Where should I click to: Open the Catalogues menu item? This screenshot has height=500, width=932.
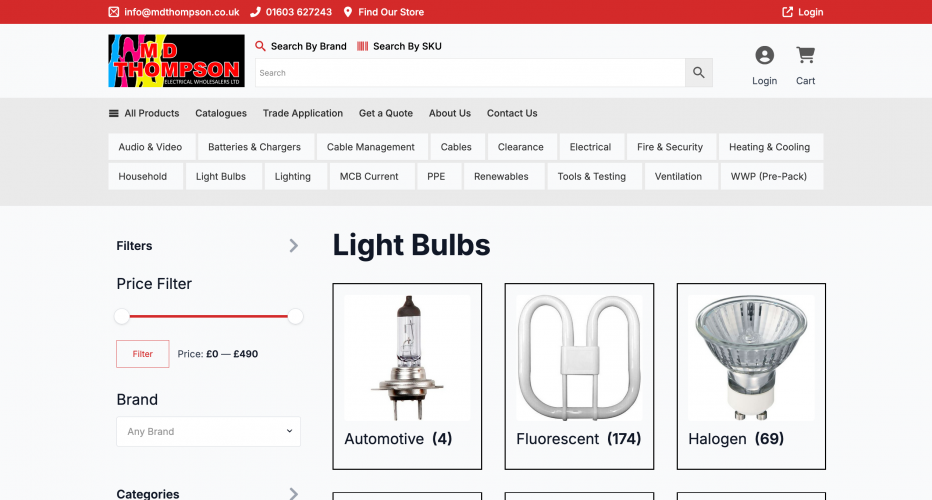pos(221,113)
